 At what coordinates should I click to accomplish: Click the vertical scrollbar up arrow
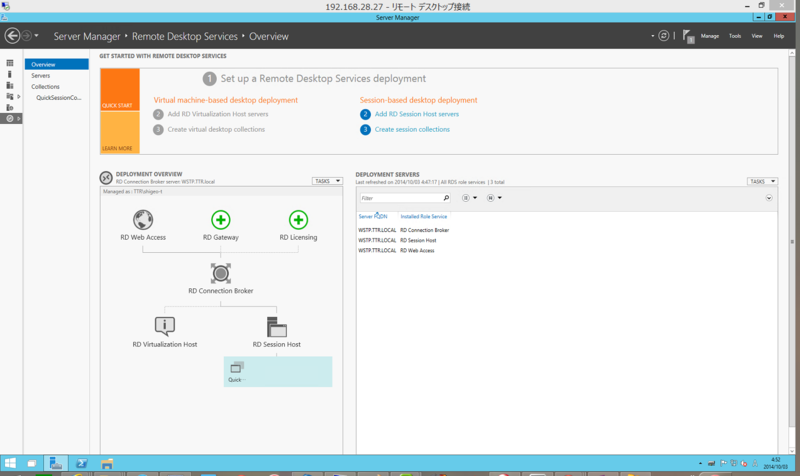(792, 53)
